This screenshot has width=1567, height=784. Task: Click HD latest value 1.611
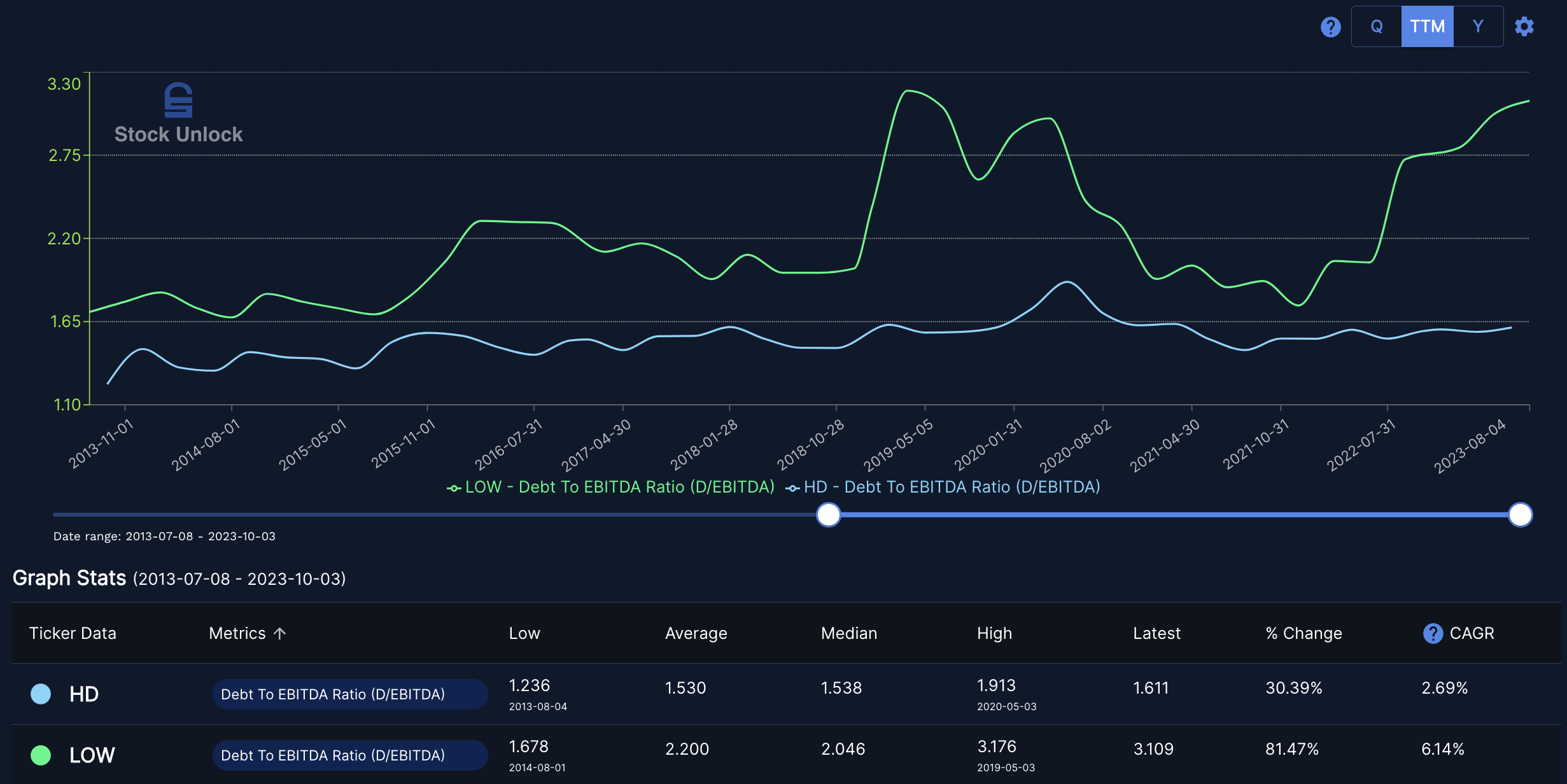click(x=1151, y=688)
